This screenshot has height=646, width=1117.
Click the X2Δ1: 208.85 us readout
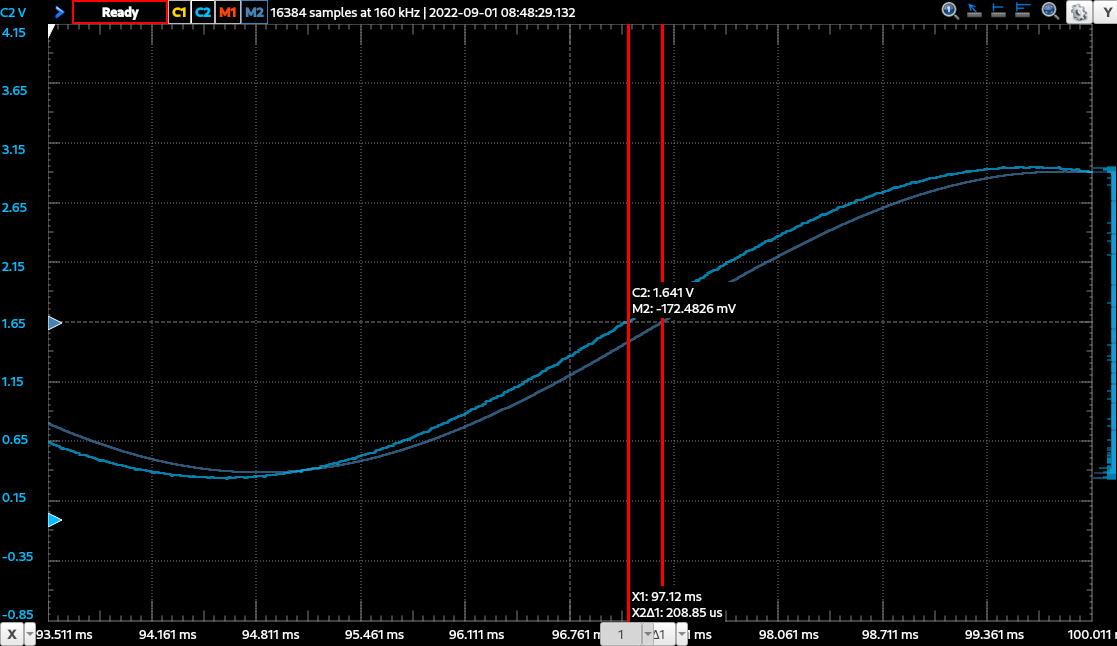point(677,613)
